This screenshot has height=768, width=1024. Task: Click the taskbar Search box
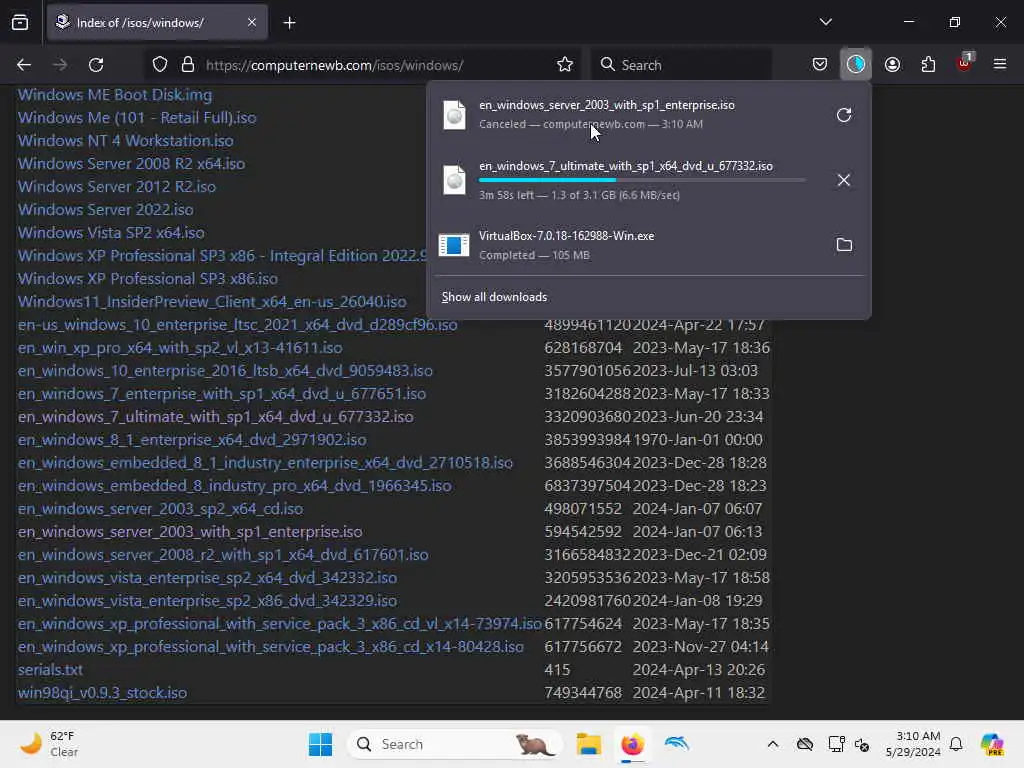[x=455, y=744]
